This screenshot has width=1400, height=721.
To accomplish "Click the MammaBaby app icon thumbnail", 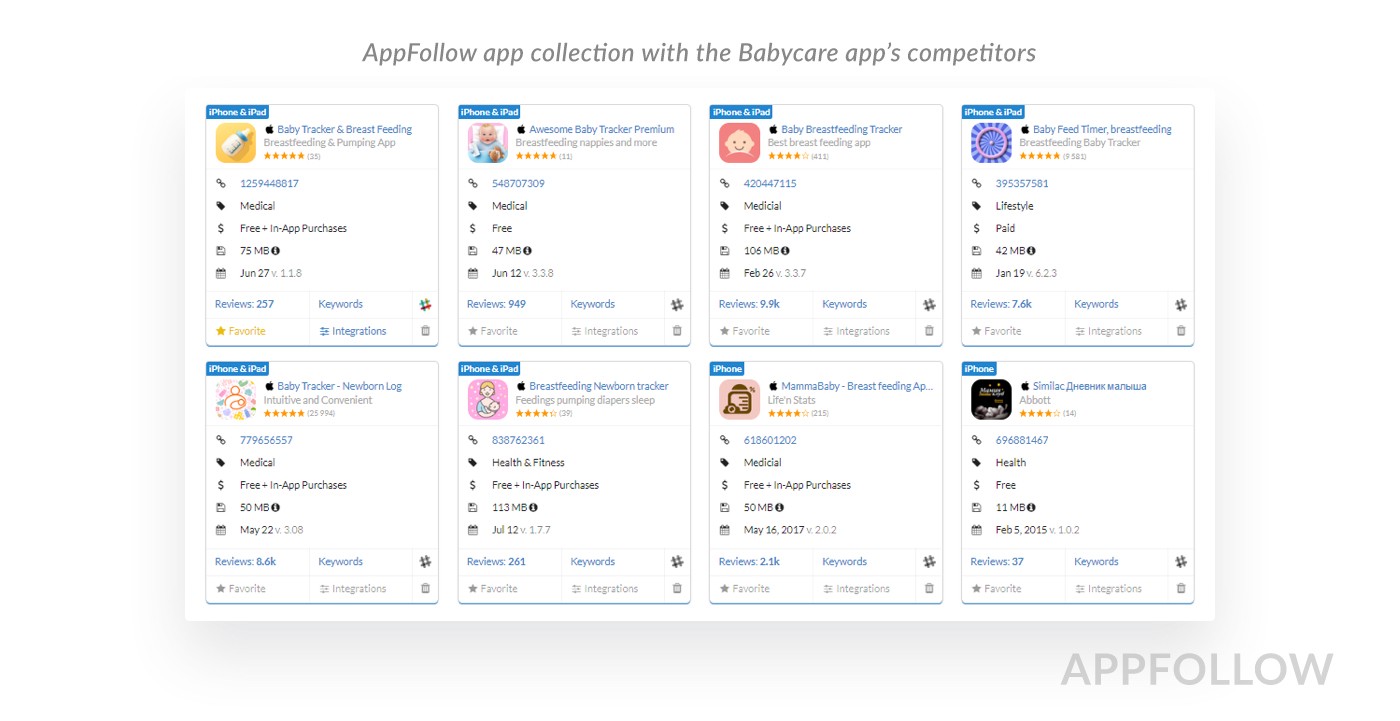I will [739, 400].
